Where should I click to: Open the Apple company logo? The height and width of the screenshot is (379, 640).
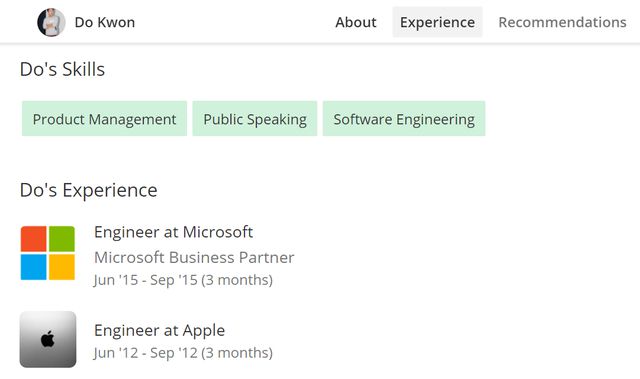(48, 339)
